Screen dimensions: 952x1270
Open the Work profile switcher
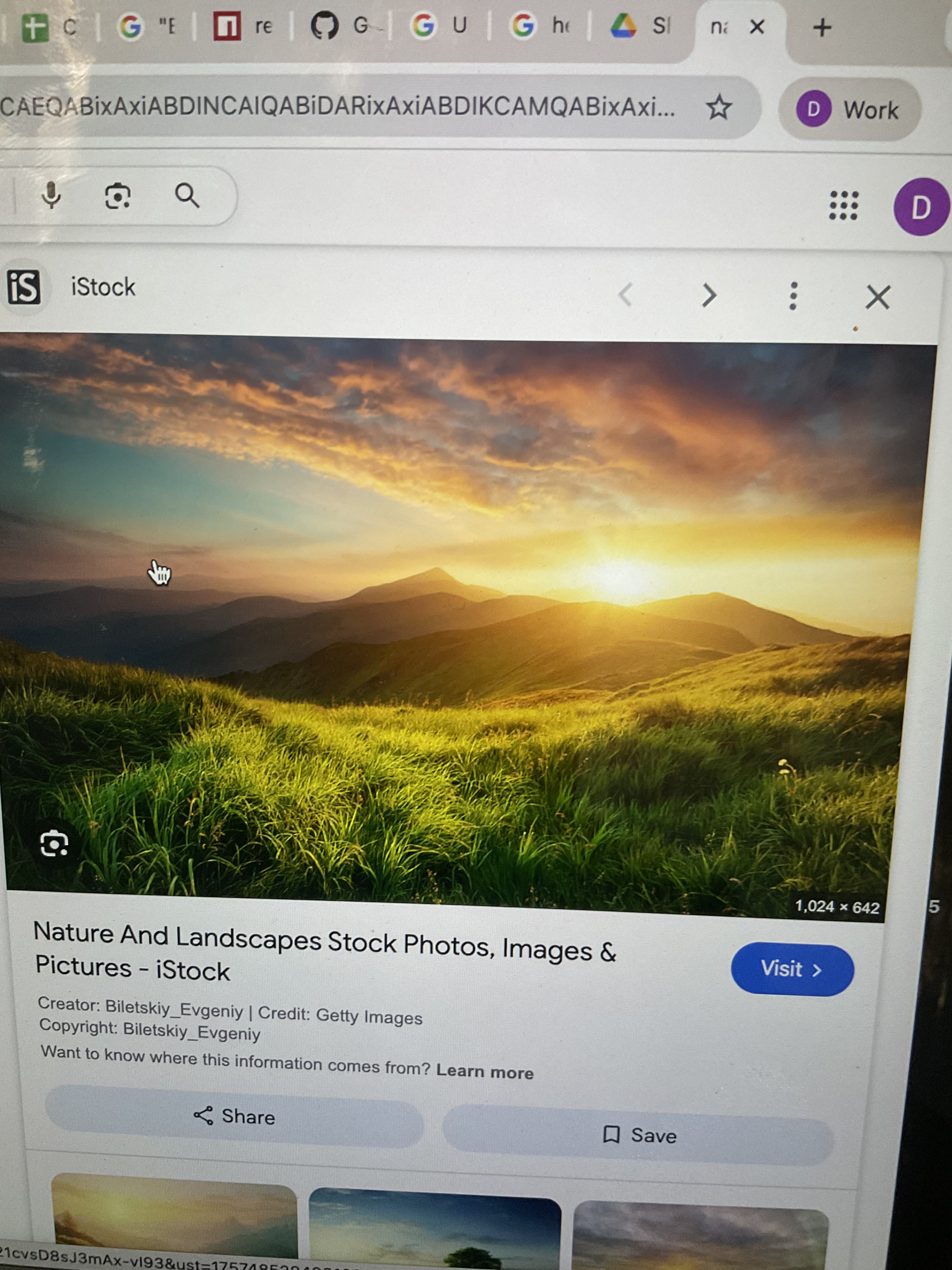[850, 109]
